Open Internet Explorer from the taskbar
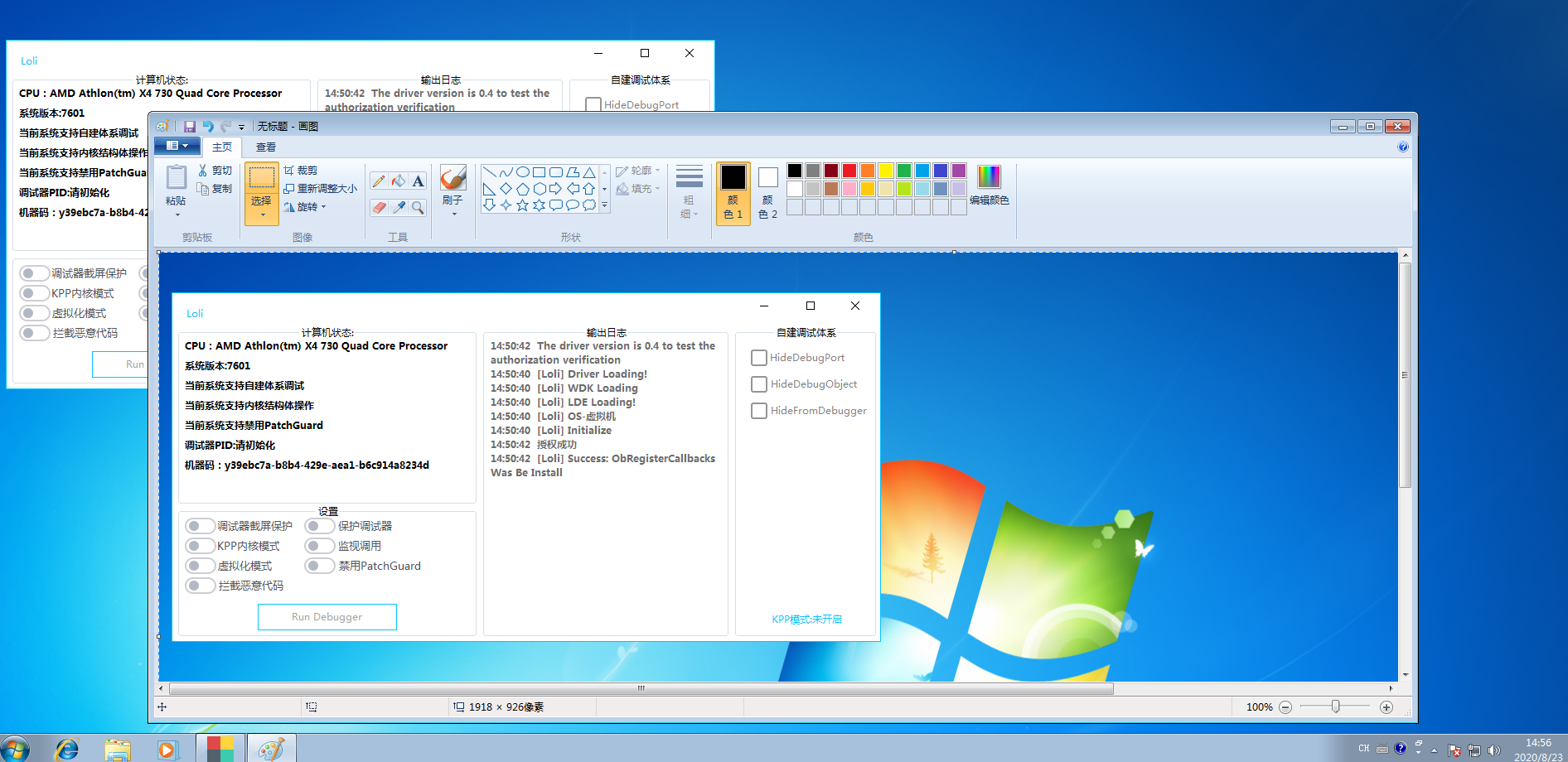 coord(67,749)
